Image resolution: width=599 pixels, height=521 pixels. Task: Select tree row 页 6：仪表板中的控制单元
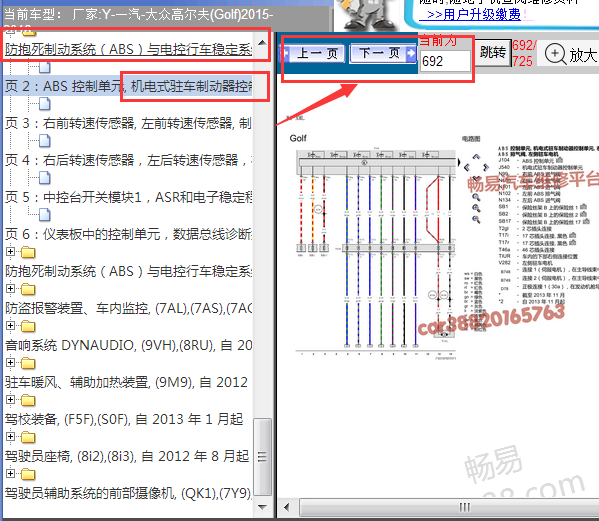pyautogui.click(x=128, y=234)
